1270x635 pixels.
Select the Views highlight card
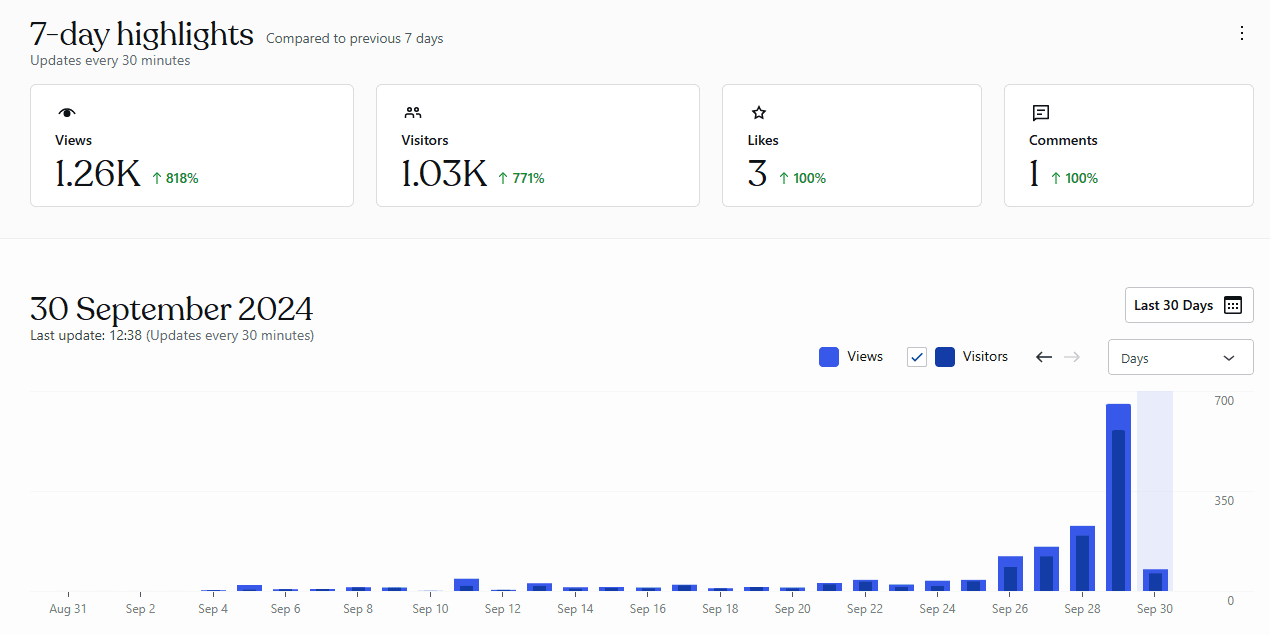coord(192,146)
